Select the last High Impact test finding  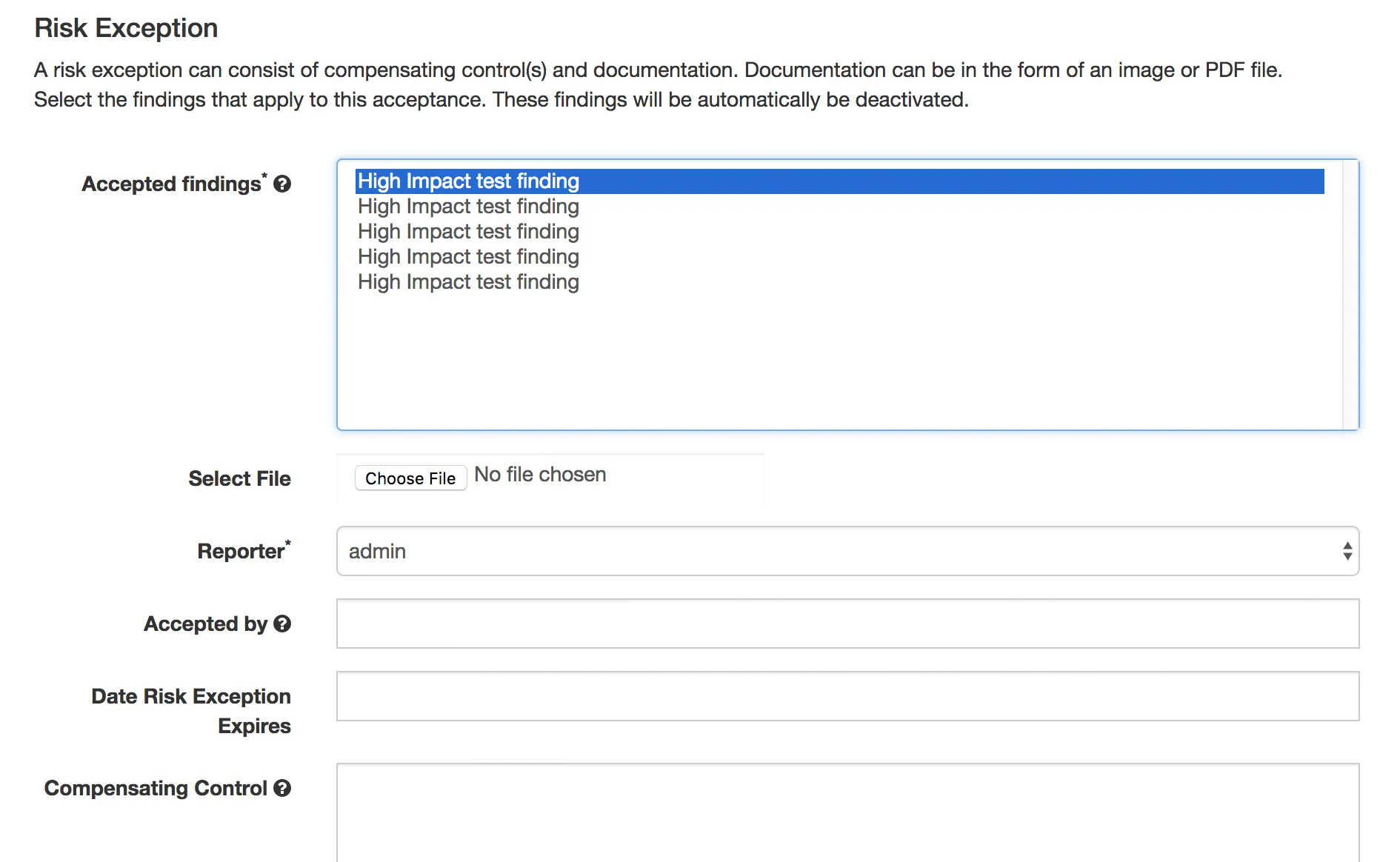coord(468,281)
